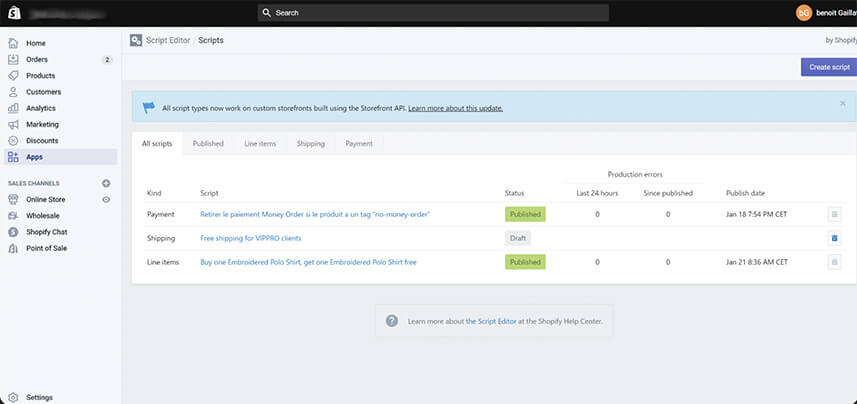The height and width of the screenshot is (404, 857).
Task: Open the benoit Gaillat account menu
Action: [825, 13]
